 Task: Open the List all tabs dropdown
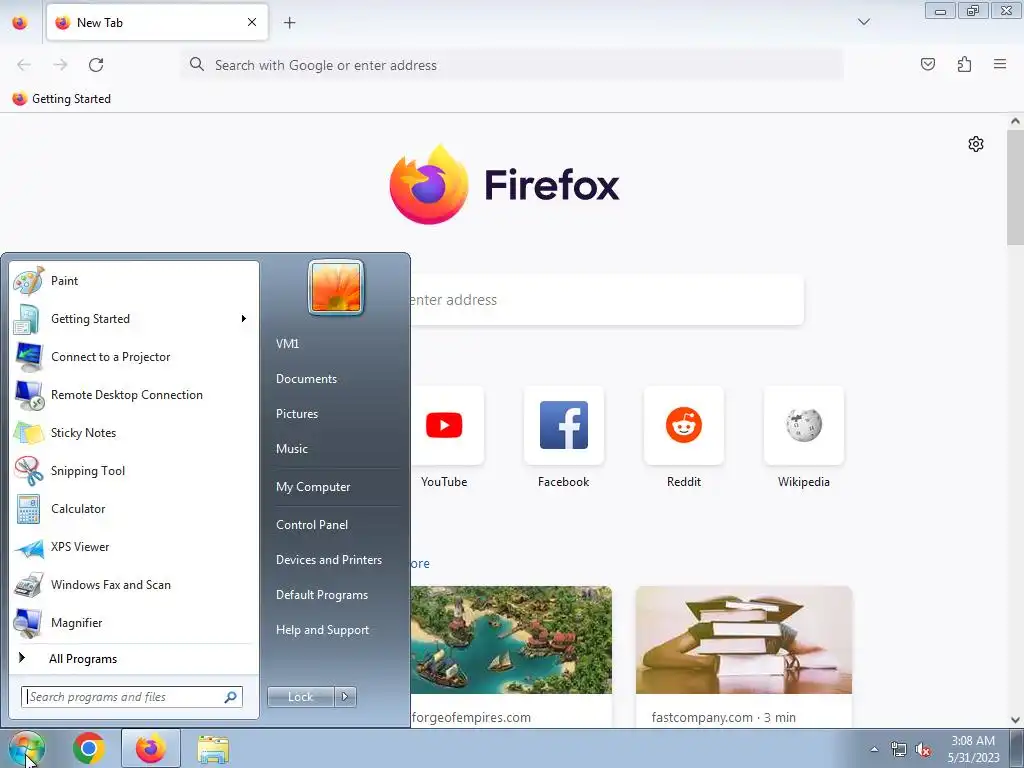863,22
